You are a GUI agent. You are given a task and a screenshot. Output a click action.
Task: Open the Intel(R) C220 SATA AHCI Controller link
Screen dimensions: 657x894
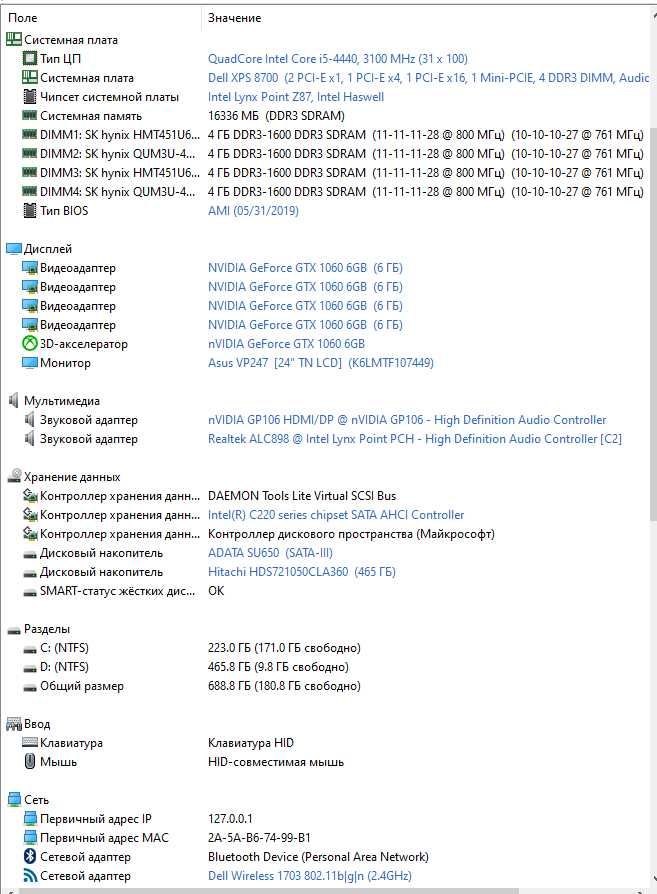pos(336,514)
